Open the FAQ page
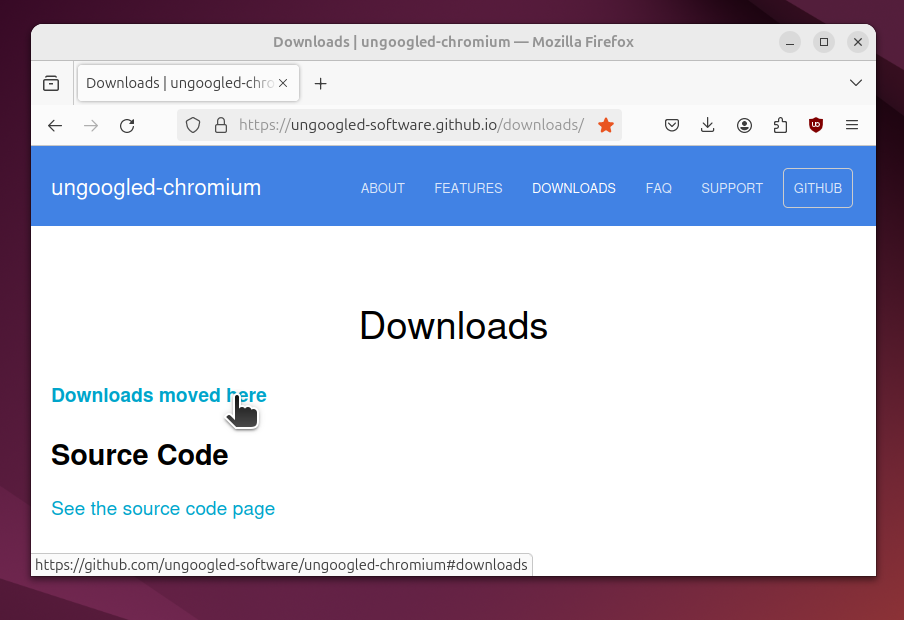 [x=658, y=188]
